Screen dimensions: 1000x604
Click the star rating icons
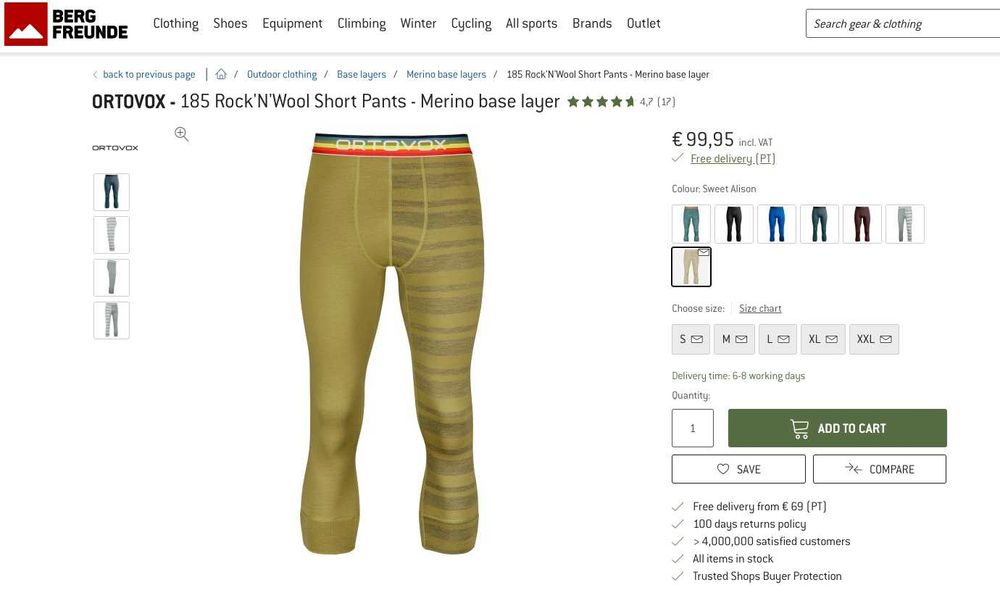(x=601, y=101)
